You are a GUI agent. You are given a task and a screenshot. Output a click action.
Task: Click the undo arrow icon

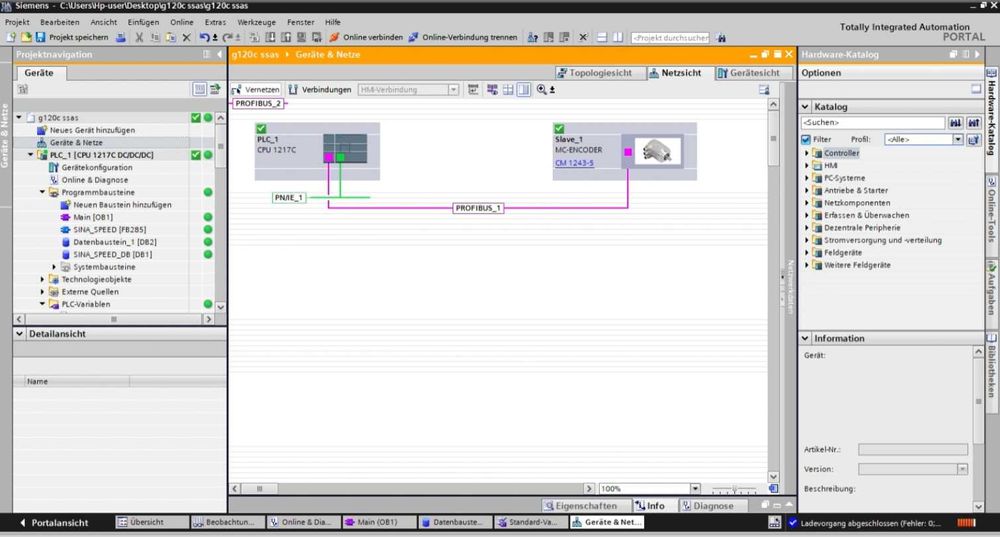[204, 38]
